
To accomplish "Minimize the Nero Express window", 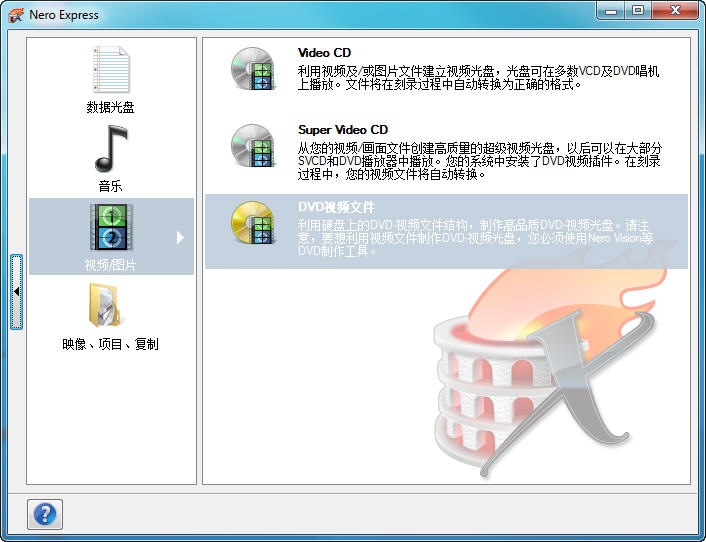I will pyautogui.click(x=611, y=10).
